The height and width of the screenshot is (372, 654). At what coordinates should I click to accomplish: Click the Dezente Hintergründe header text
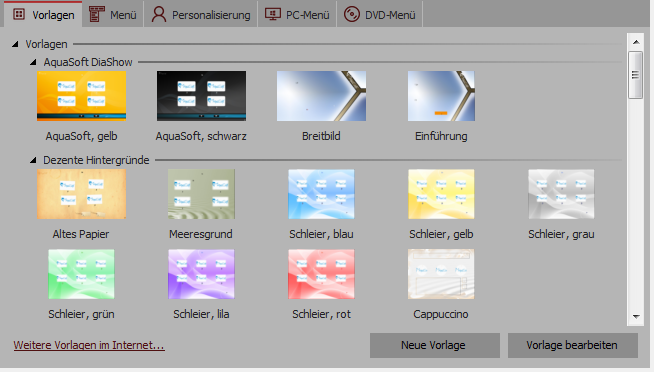pos(96,160)
